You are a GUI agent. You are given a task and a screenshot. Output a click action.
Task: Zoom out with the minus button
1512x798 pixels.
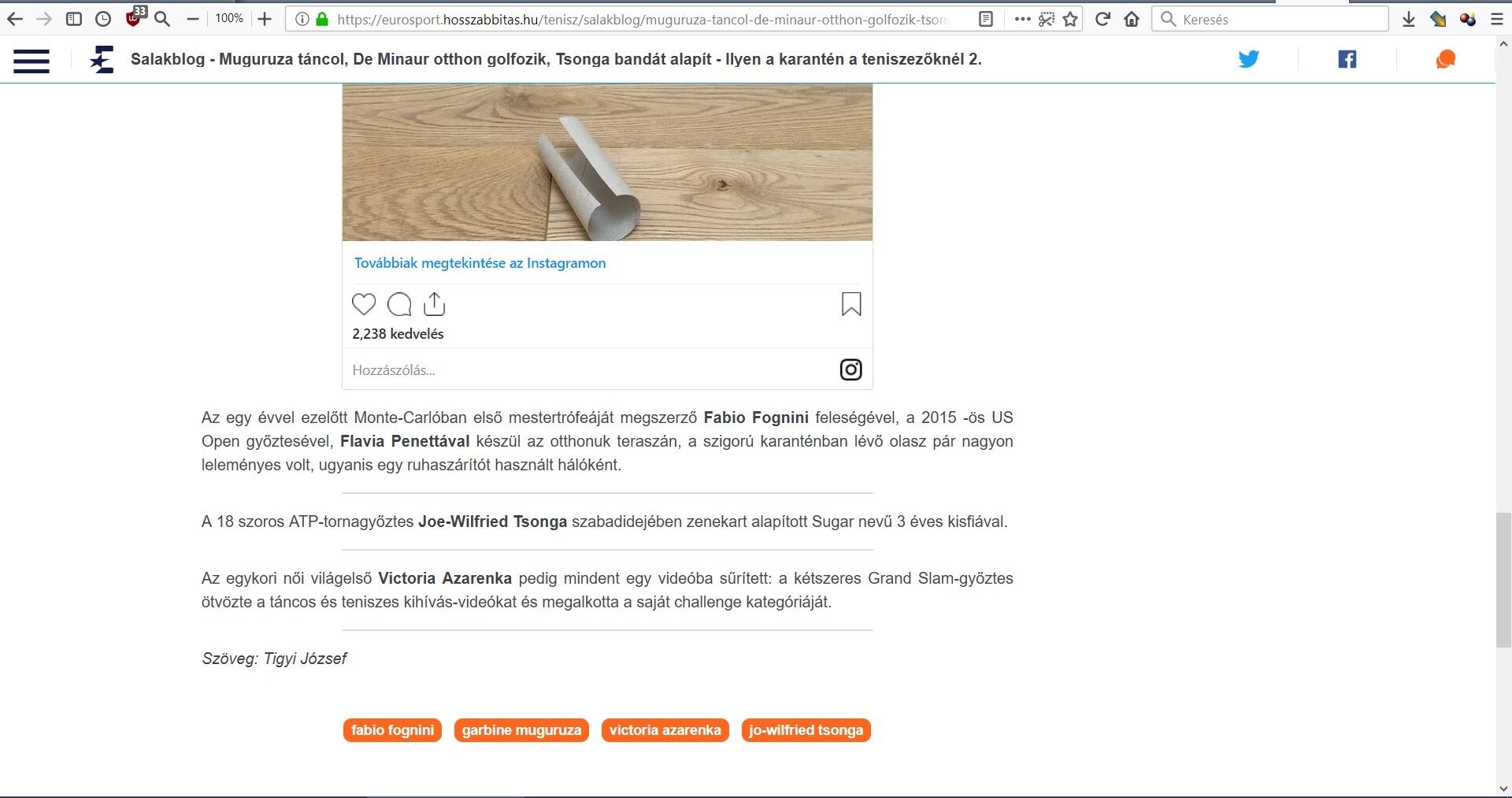193,19
